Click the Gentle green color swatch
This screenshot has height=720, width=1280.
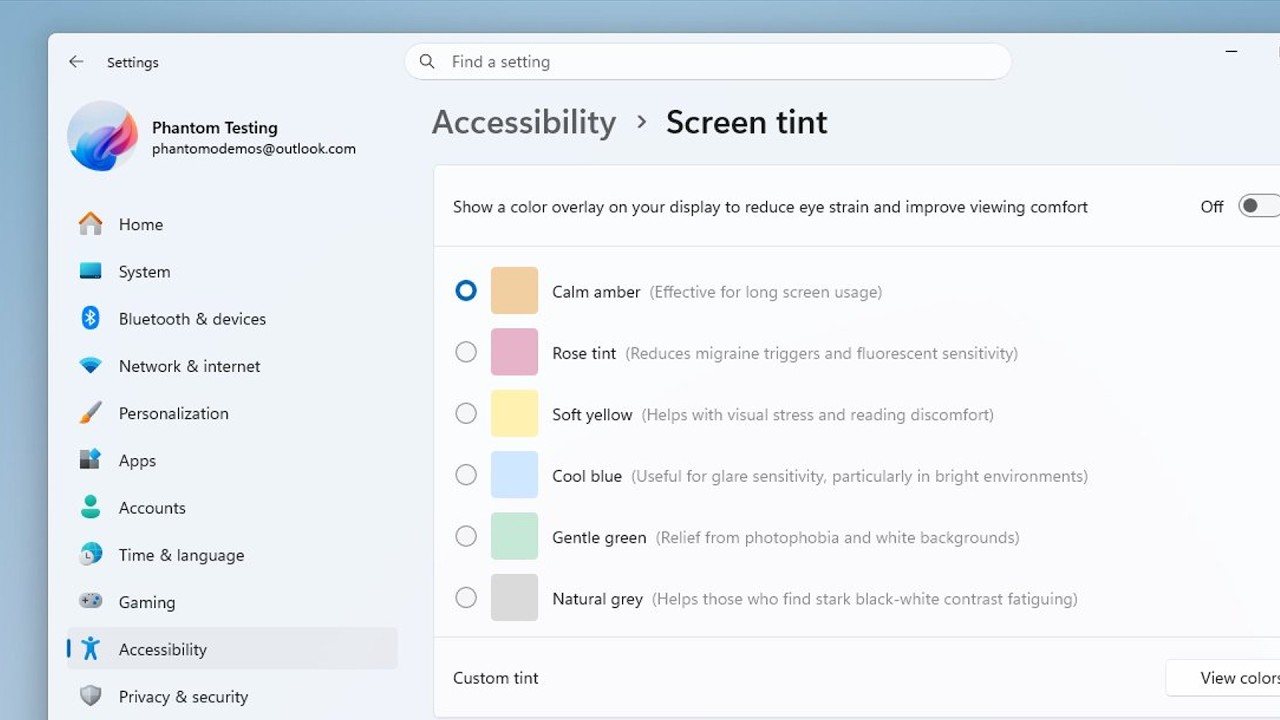514,536
